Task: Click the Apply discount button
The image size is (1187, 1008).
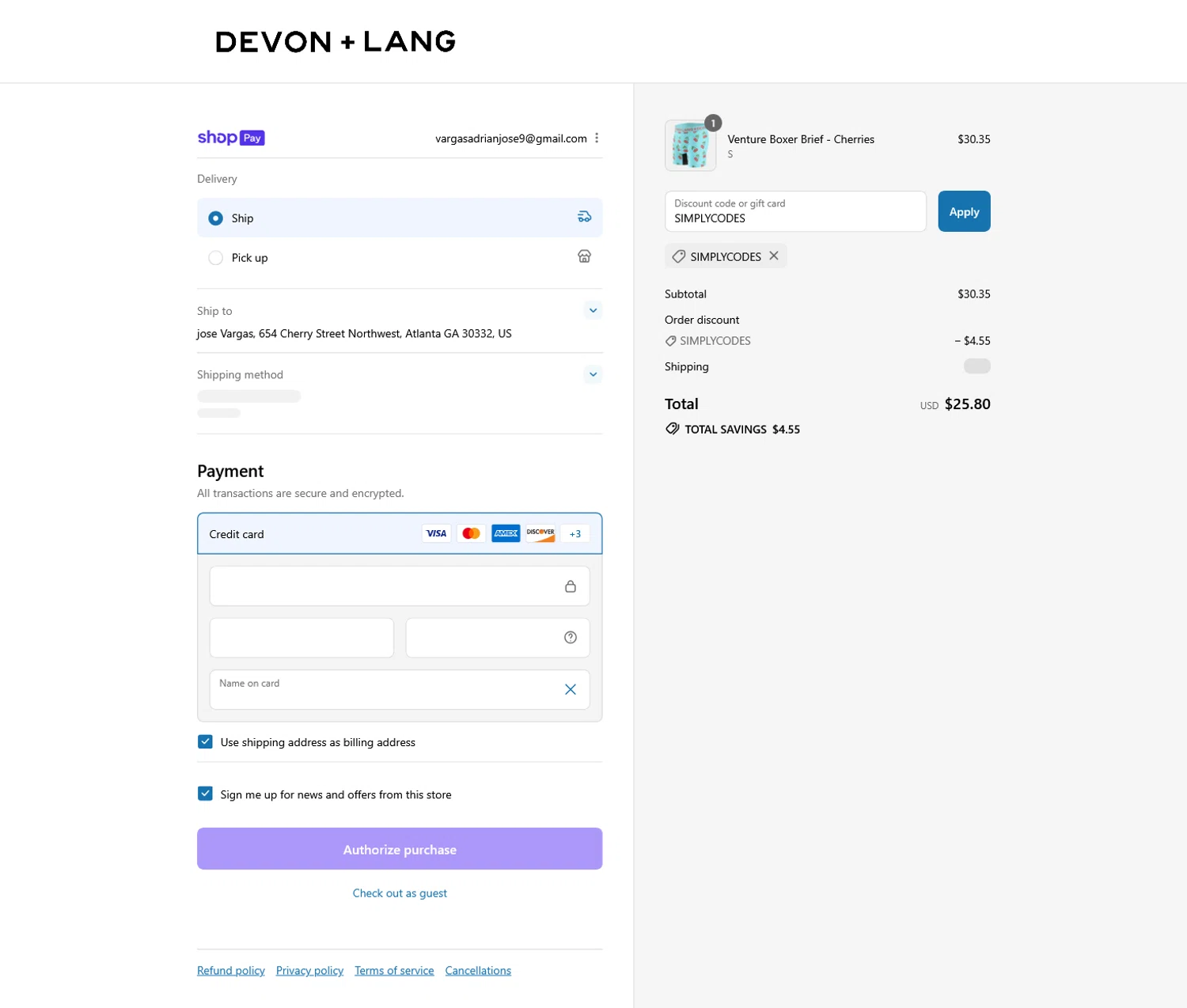Action: (964, 211)
